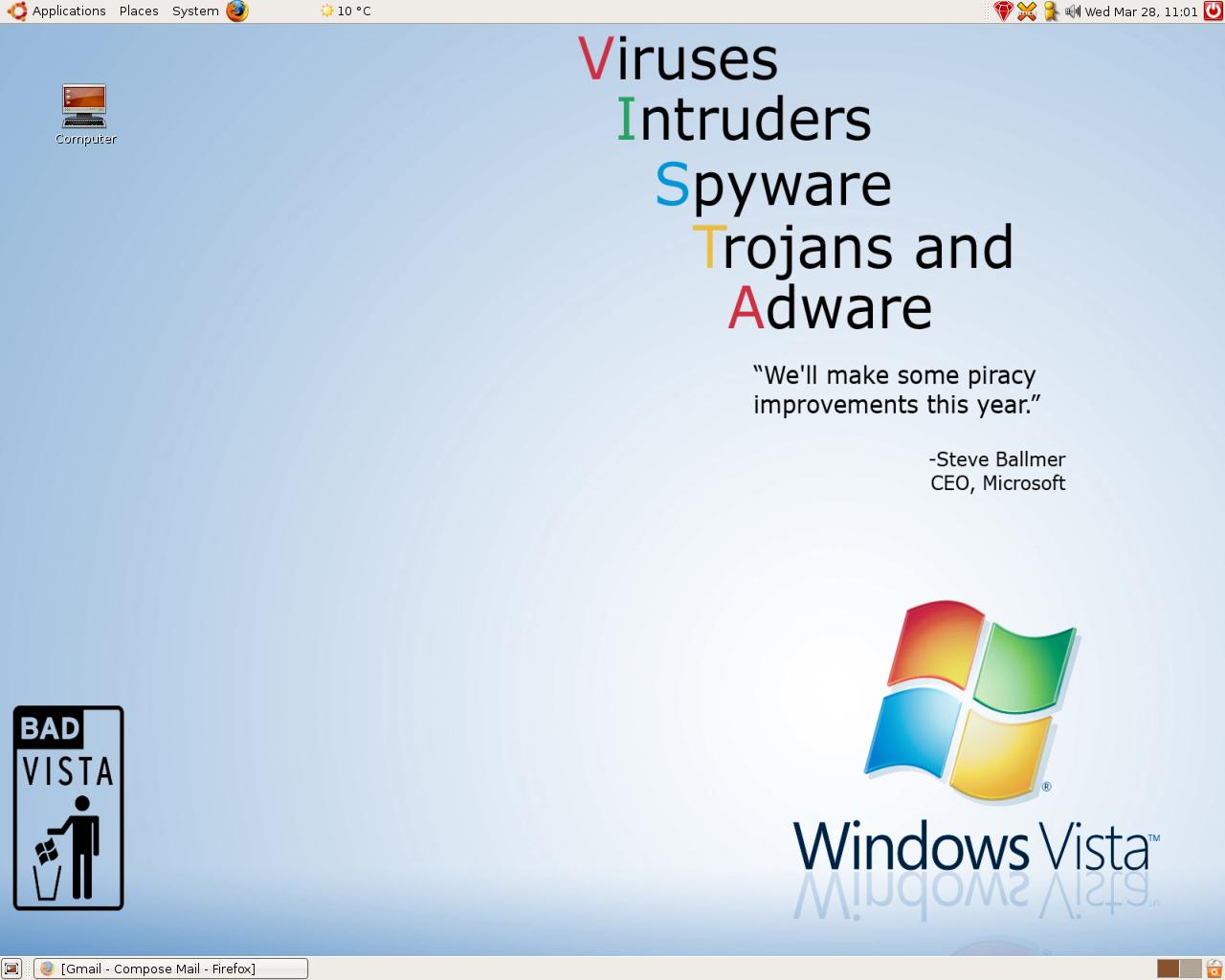Viewport: 1225px width, 980px height.
Task: Open the Places menu
Action: [139, 11]
